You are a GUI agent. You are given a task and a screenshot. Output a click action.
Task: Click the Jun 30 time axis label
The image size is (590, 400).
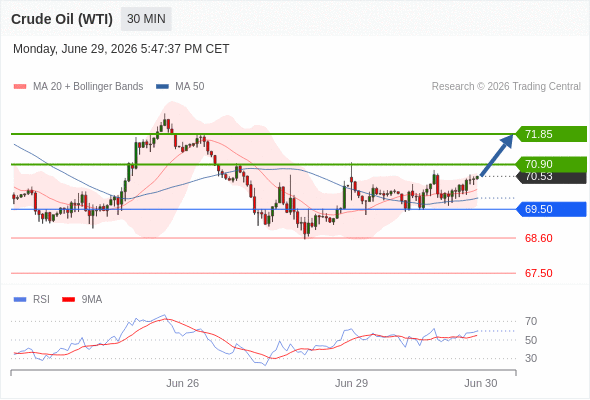pyautogui.click(x=481, y=383)
